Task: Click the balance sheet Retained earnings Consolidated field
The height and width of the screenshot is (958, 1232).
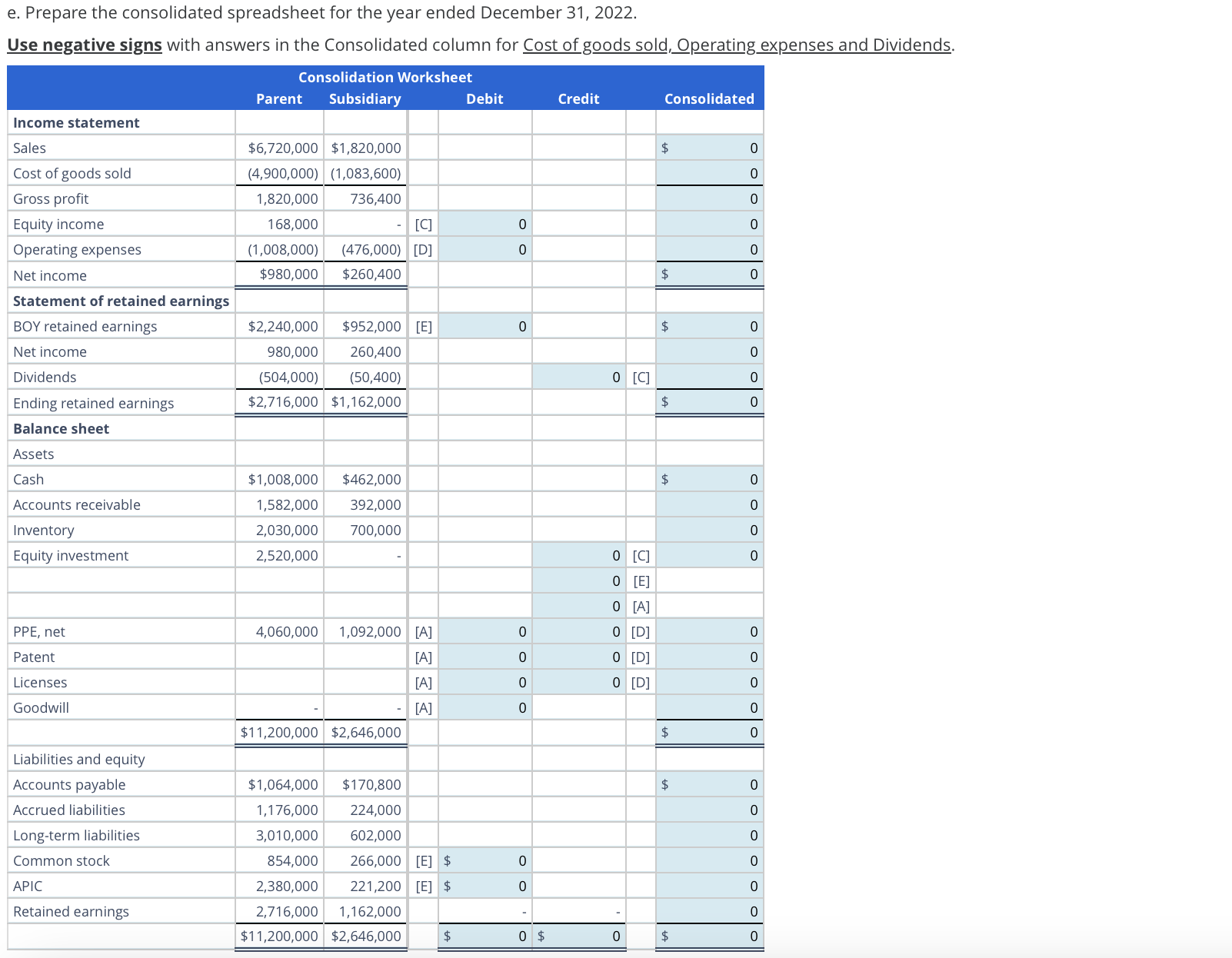Action: pos(710,911)
